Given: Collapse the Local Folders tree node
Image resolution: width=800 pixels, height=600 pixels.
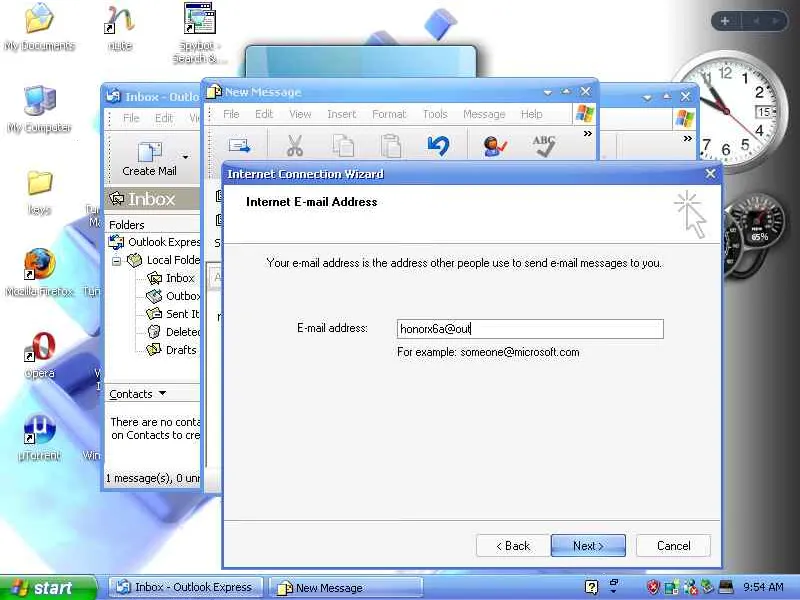Looking at the screenshot, I should [116, 261].
